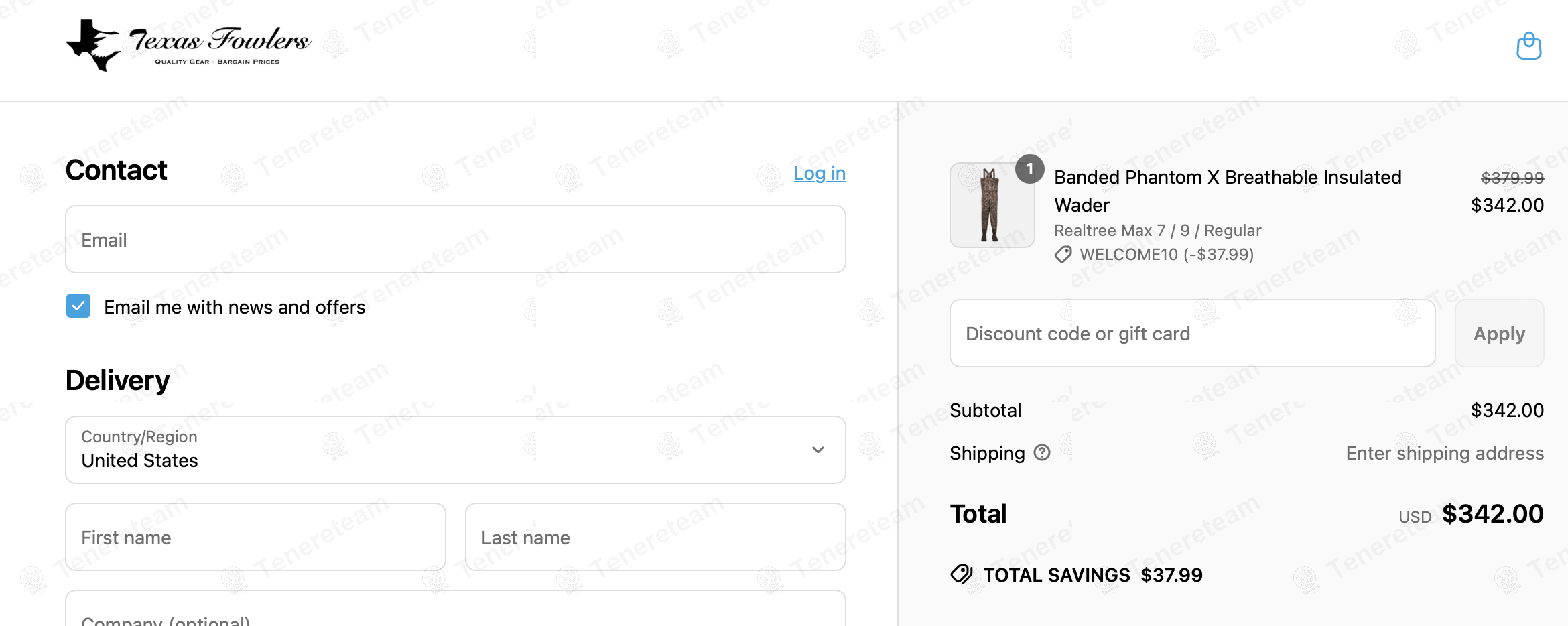Uncheck Email me with news and offers

[x=78, y=306]
